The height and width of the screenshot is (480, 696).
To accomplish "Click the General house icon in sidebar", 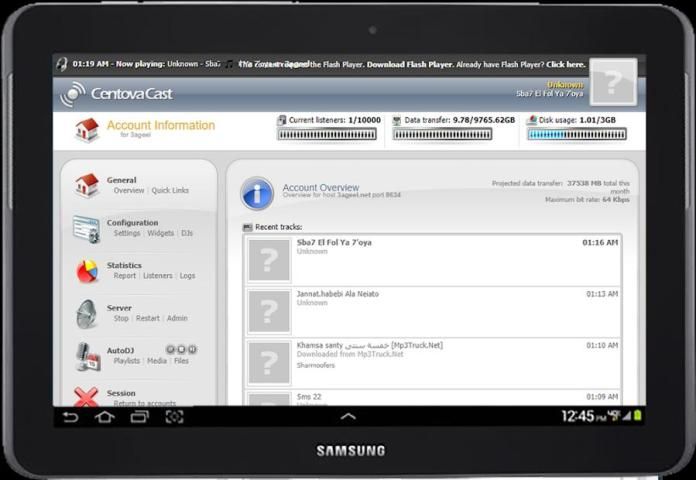I will pyautogui.click(x=87, y=185).
